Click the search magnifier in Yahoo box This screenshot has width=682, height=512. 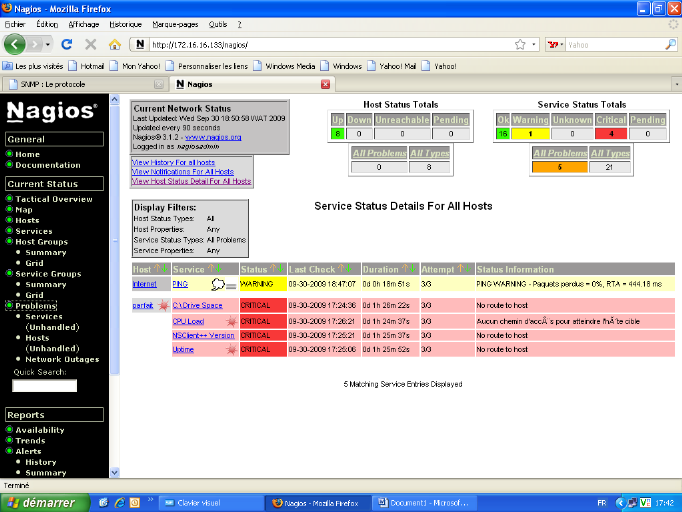point(669,45)
